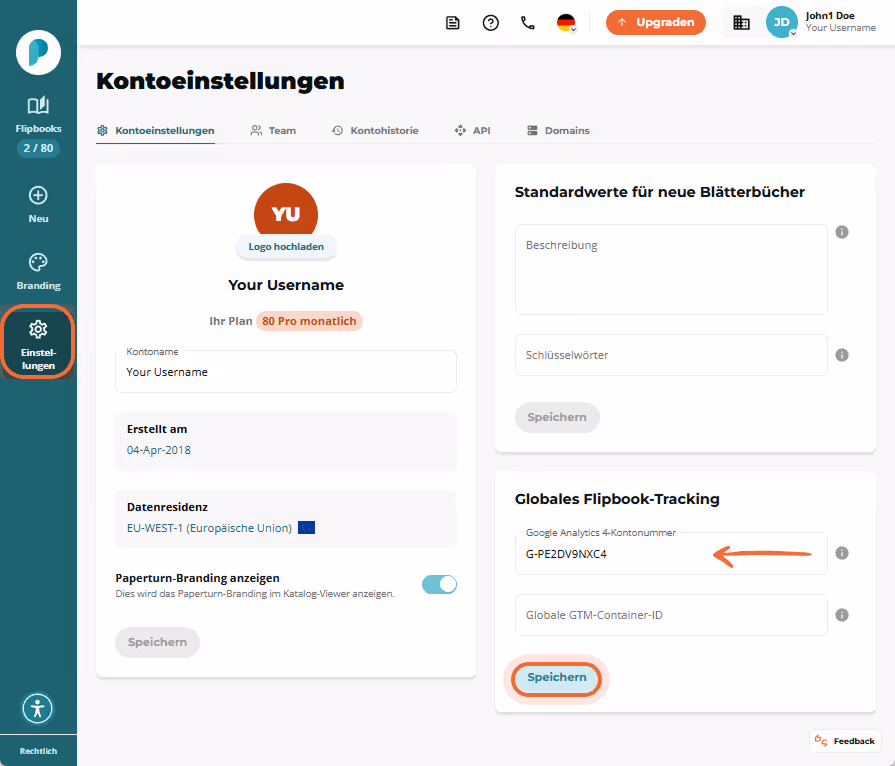895x766 pixels.
Task: Click the Beschreibung text area
Action: coord(671,269)
